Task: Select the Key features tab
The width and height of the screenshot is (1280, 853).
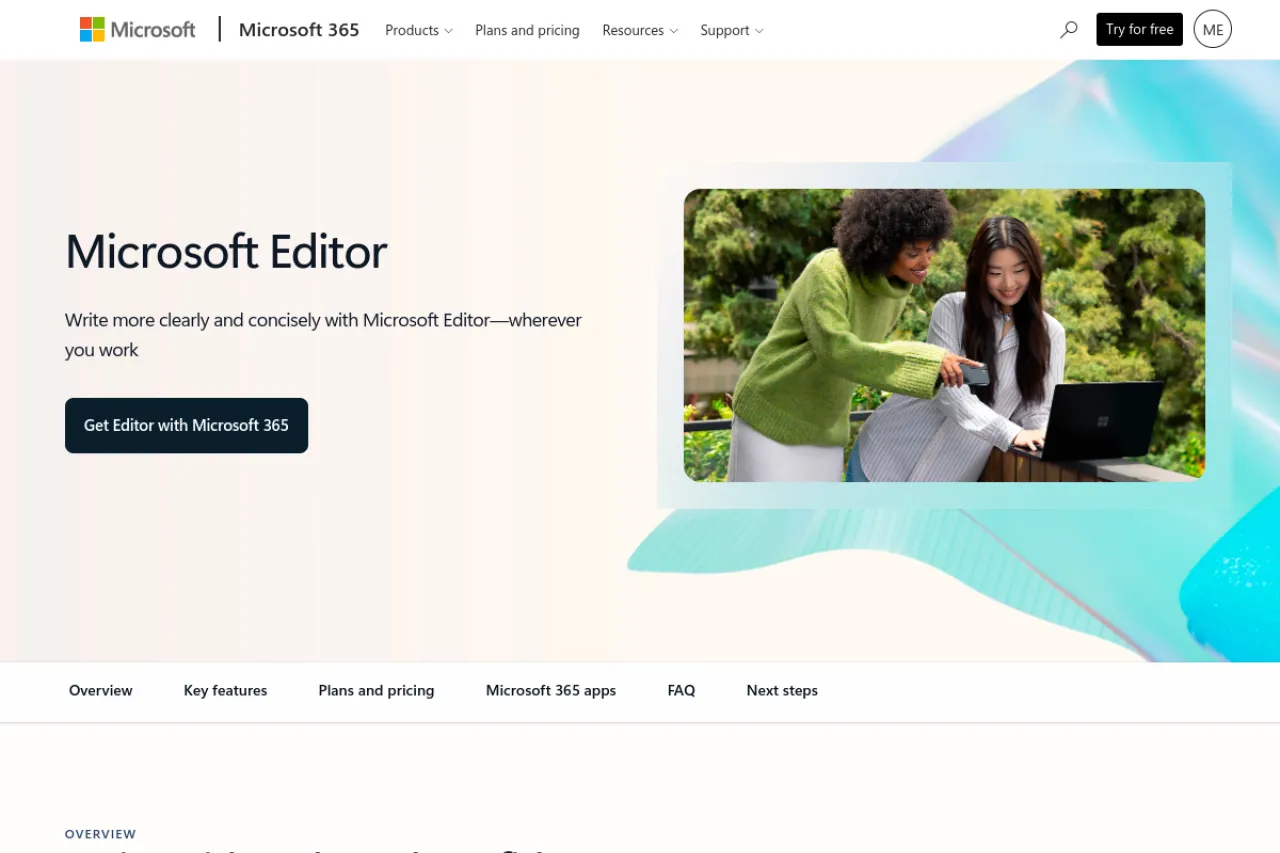Action: (225, 691)
